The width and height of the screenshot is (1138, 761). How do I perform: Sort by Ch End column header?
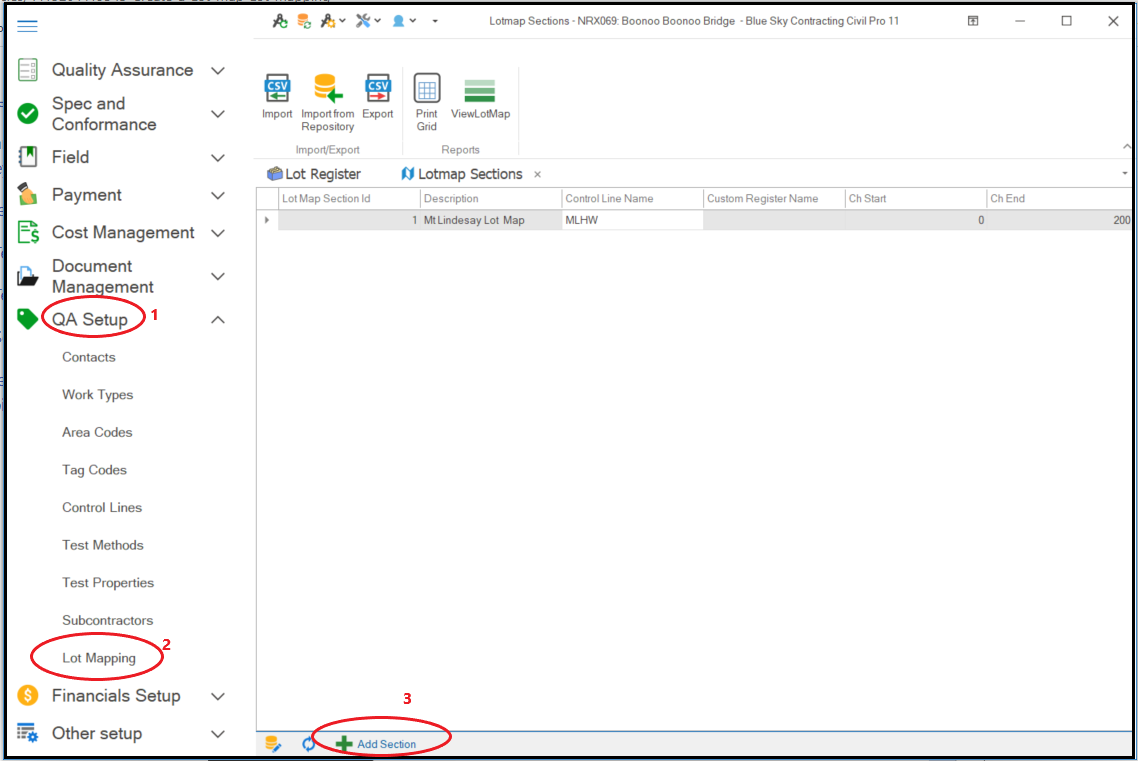click(x=1059, y=198)
